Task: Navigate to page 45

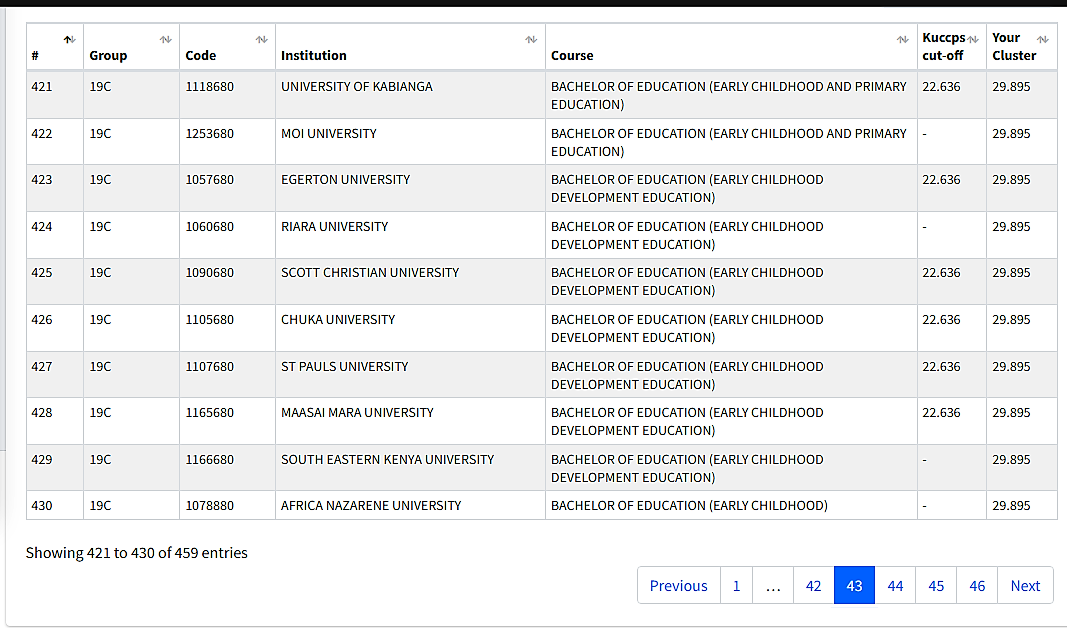Action: tap(936, 586)
